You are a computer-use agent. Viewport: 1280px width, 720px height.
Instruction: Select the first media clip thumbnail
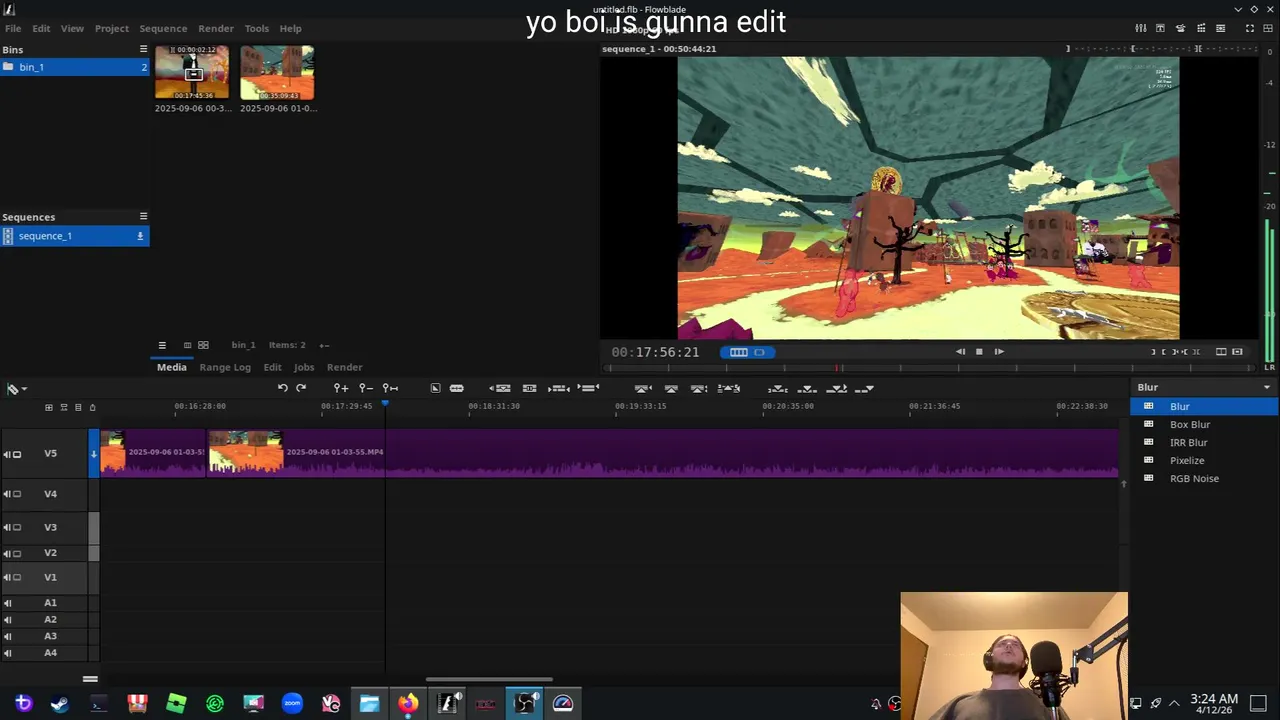coord(192,72)
